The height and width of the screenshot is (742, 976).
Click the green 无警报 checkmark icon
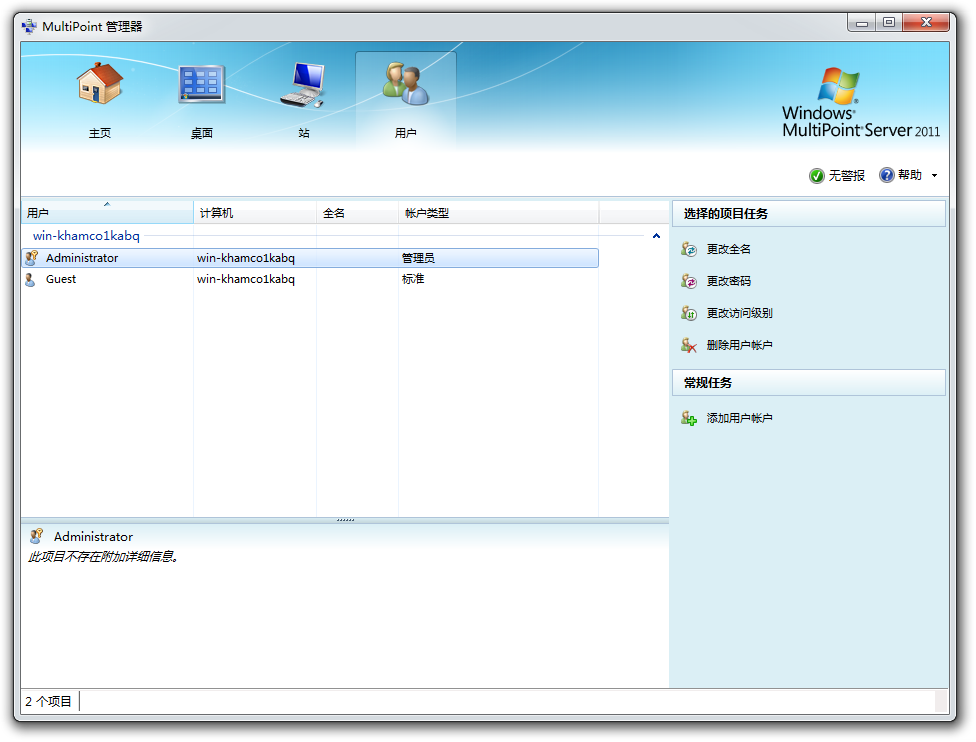[x=817, y=176]
